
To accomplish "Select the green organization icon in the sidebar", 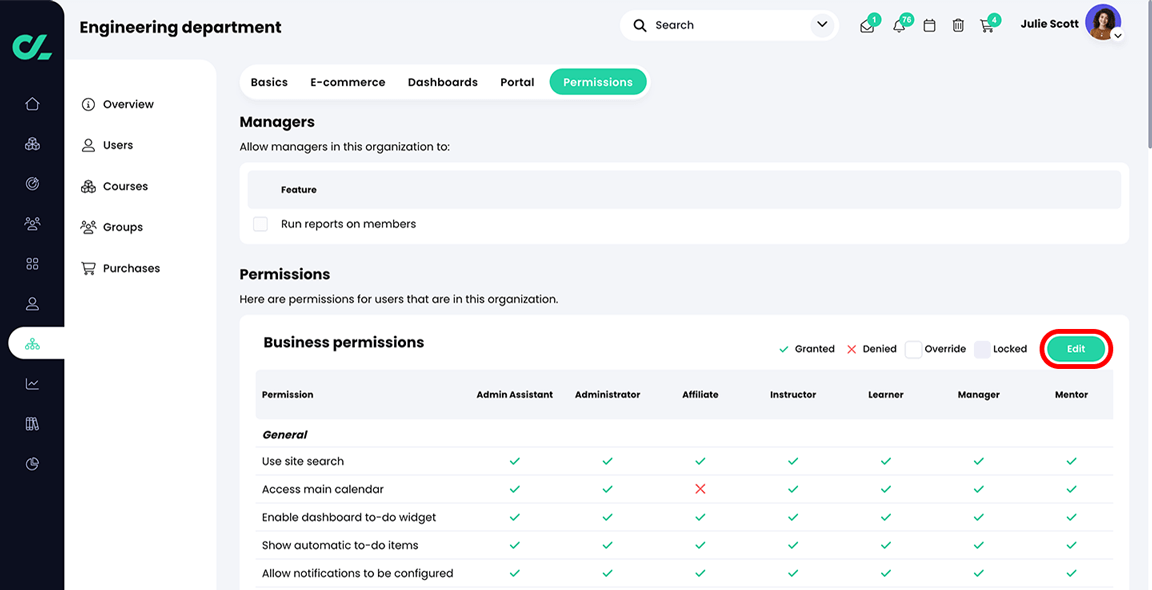I will pos(32,343).
